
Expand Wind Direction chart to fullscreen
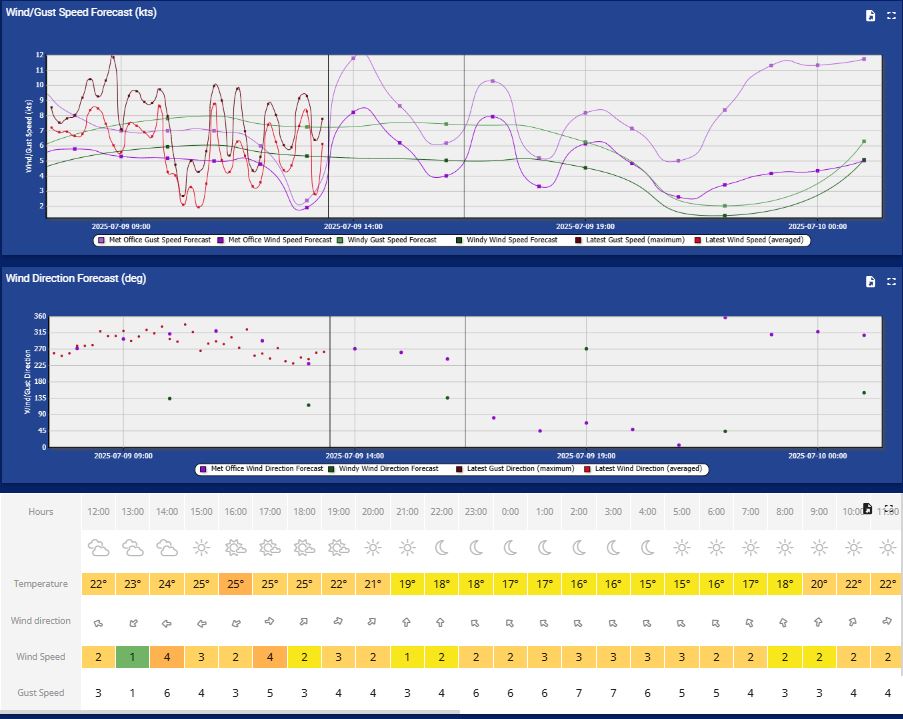[891, 282]
